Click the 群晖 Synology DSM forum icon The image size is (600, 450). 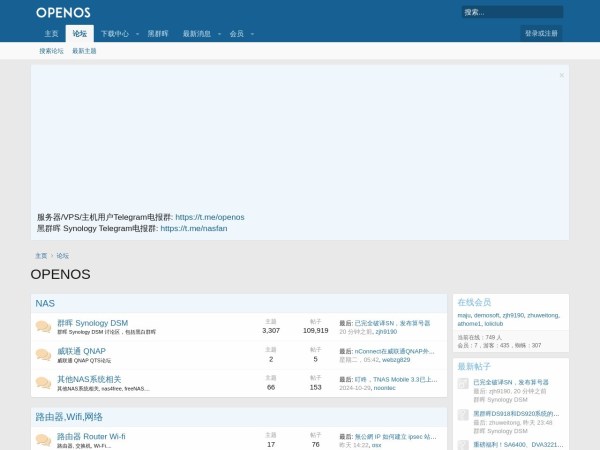click(43, 327)
